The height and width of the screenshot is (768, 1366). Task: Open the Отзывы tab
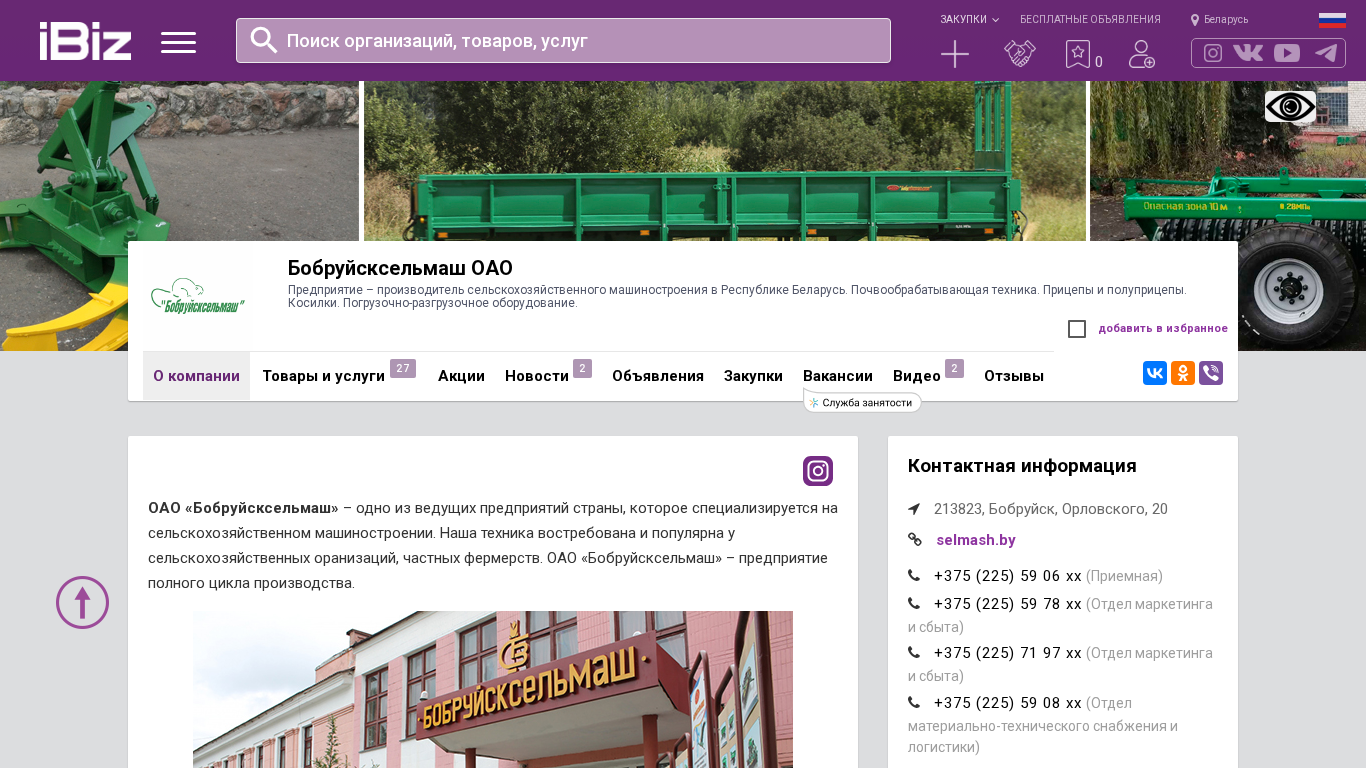coord(1014,376)
